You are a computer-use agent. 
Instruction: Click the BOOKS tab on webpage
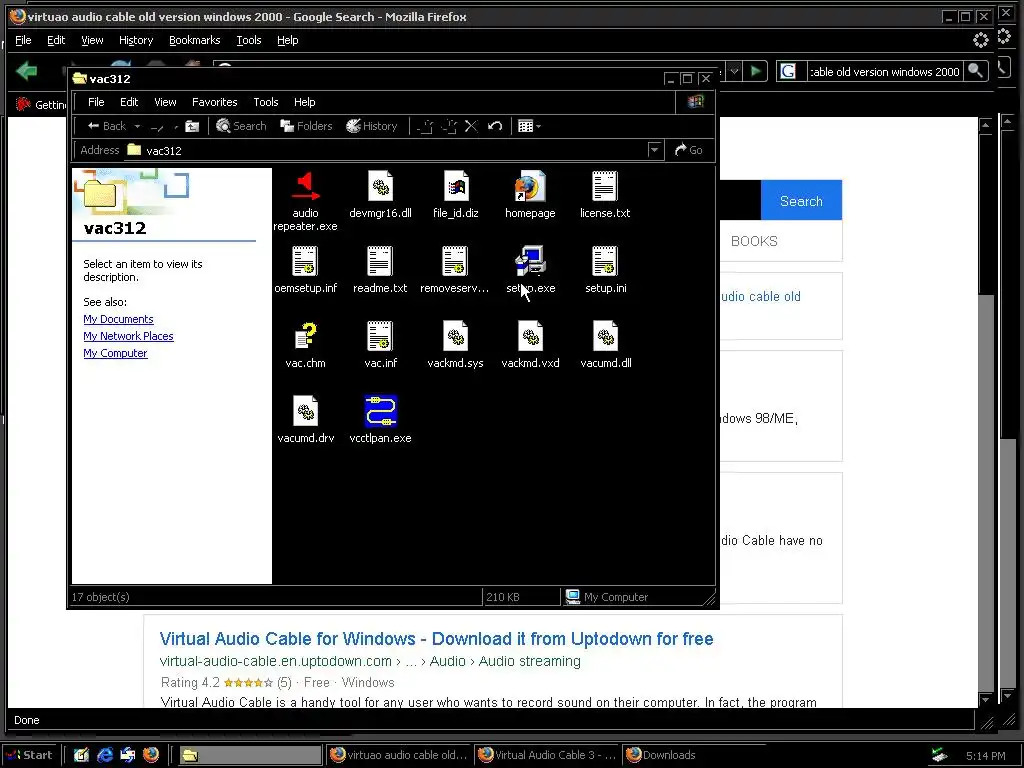pyautogui.click(x=754, y=241)
